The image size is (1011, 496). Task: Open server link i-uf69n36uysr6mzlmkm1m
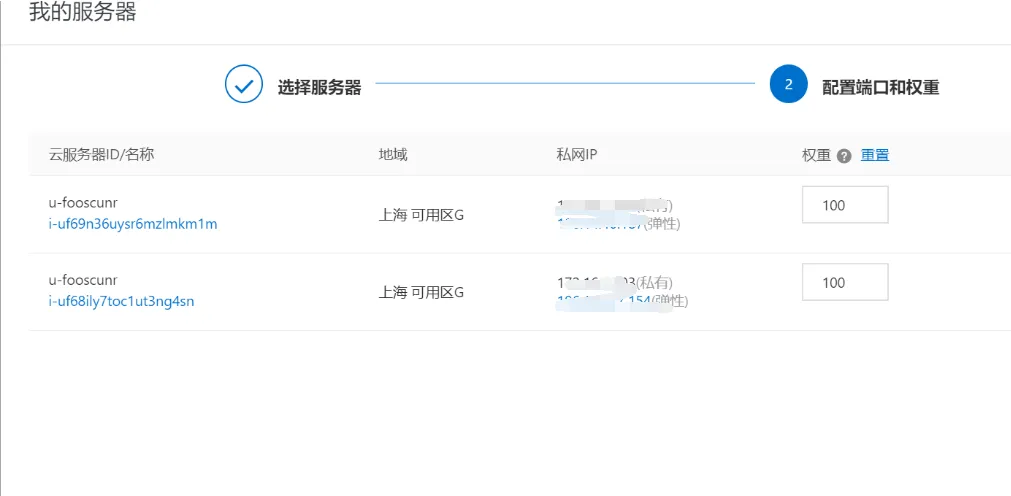pyautogui.click(x=133, y=224)
